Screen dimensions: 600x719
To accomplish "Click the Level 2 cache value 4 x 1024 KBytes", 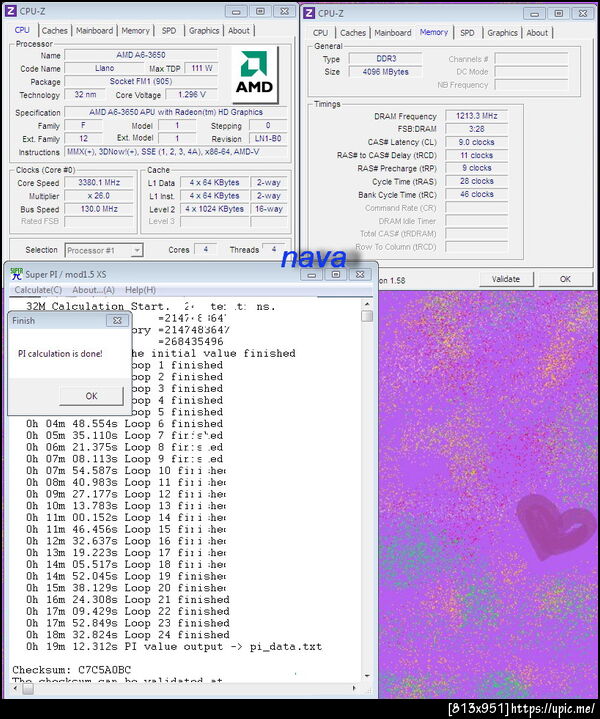I will point(214,209).
